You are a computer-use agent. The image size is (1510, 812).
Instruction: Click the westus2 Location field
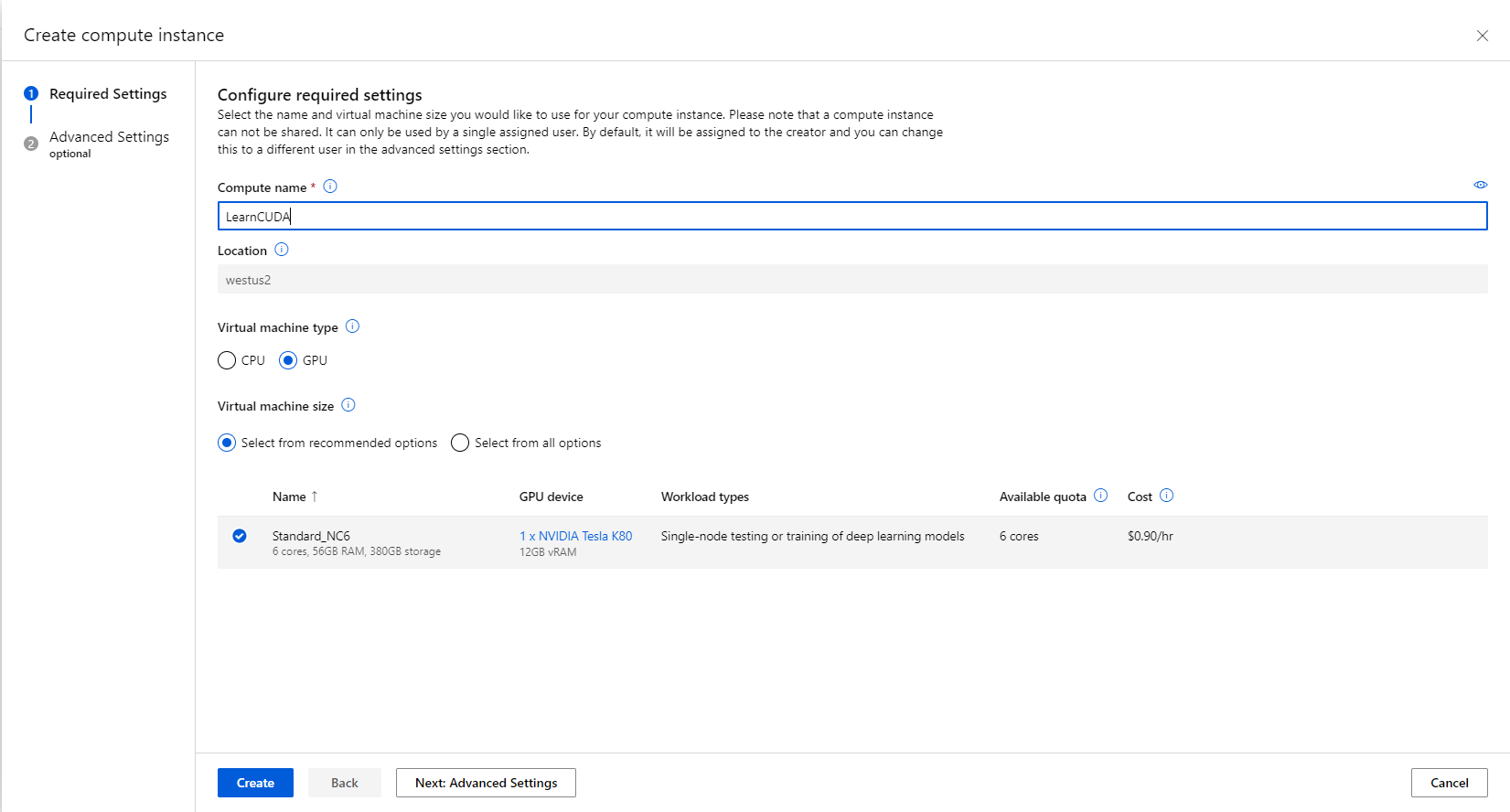(x=852, y=280)
